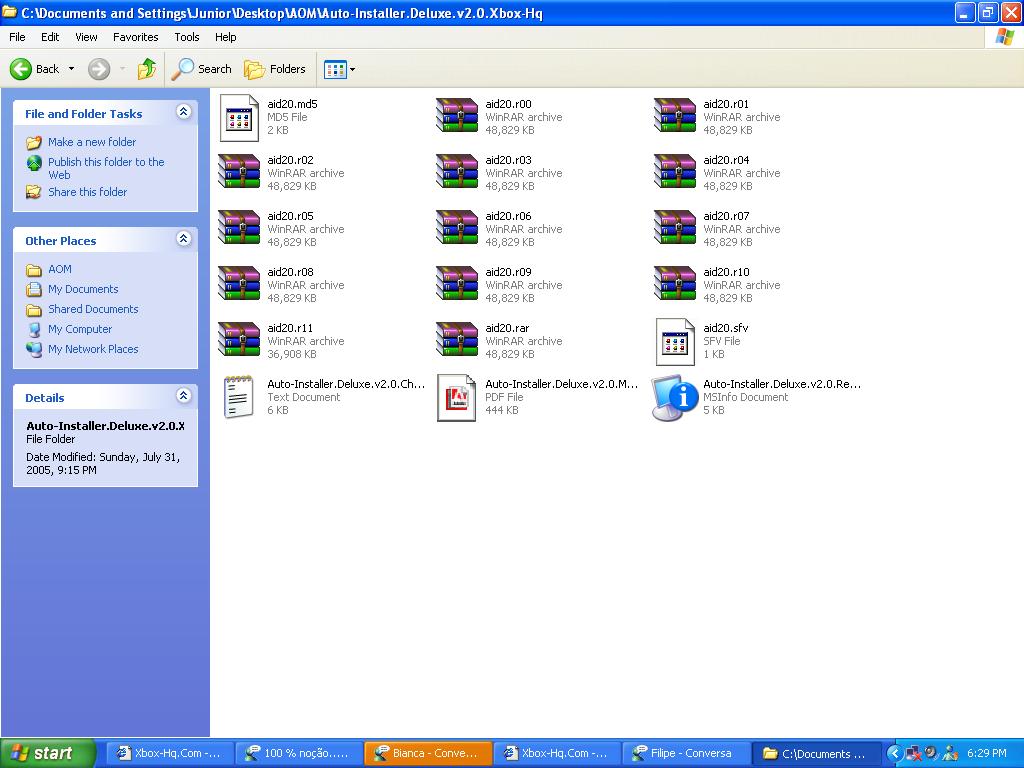Click C:\Documents taskbar button

tap(814, 754)
